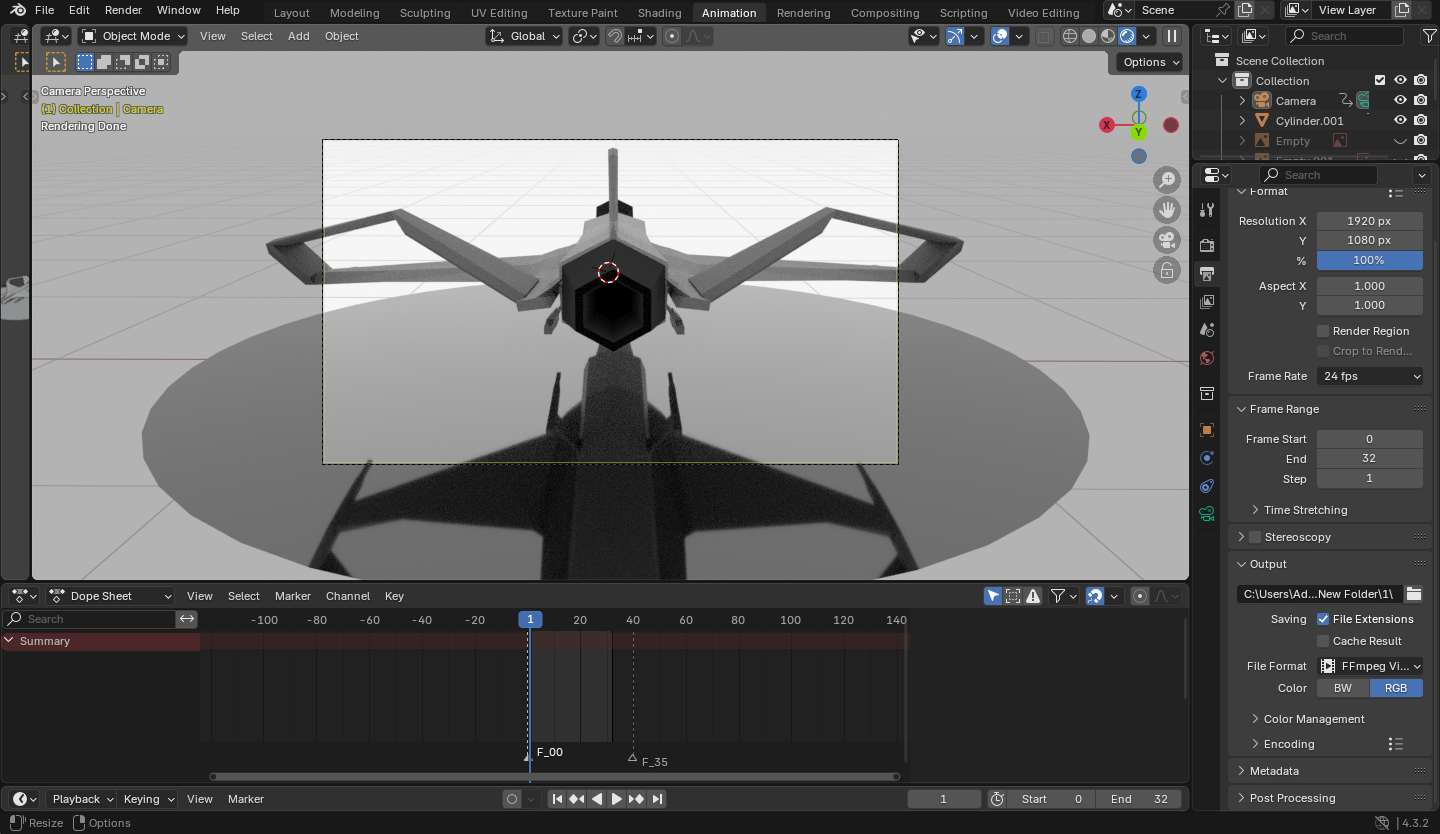
Task: Open the Collection properties tab
Action: click(x=1207, y=393)
